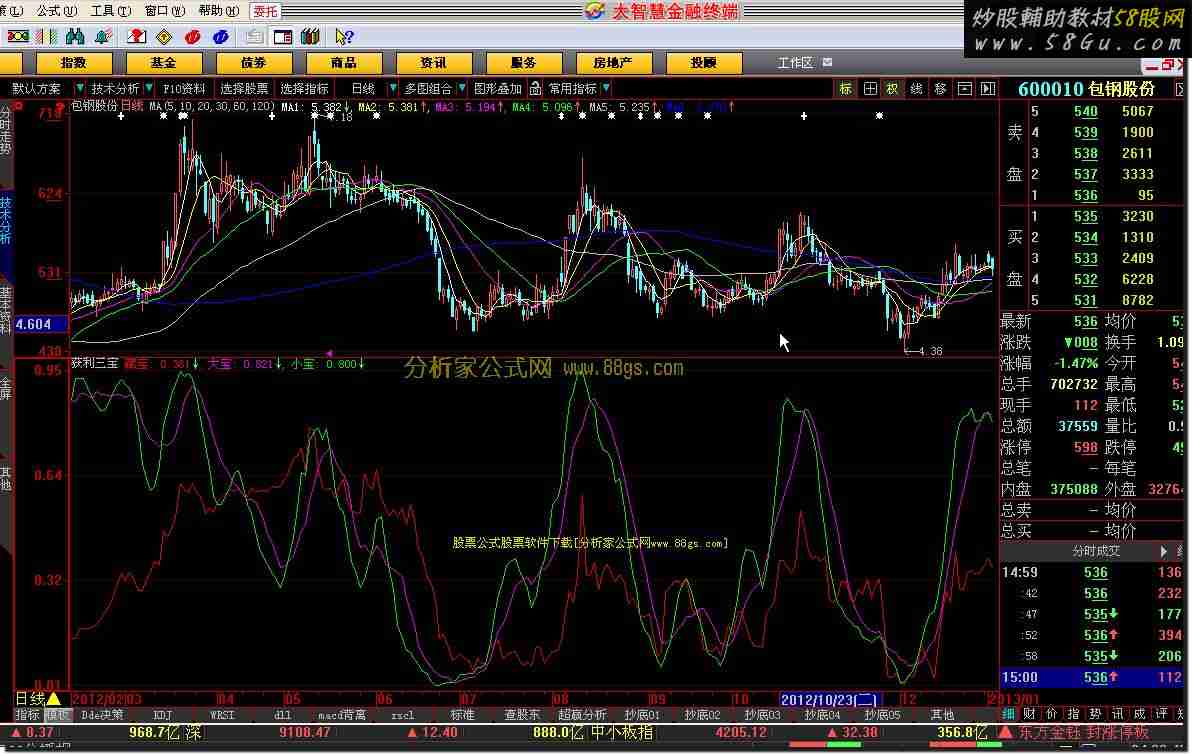This screenshot has height=755, width=1192.
Task: Click the red envelope message icon
Action: (137, 36)
